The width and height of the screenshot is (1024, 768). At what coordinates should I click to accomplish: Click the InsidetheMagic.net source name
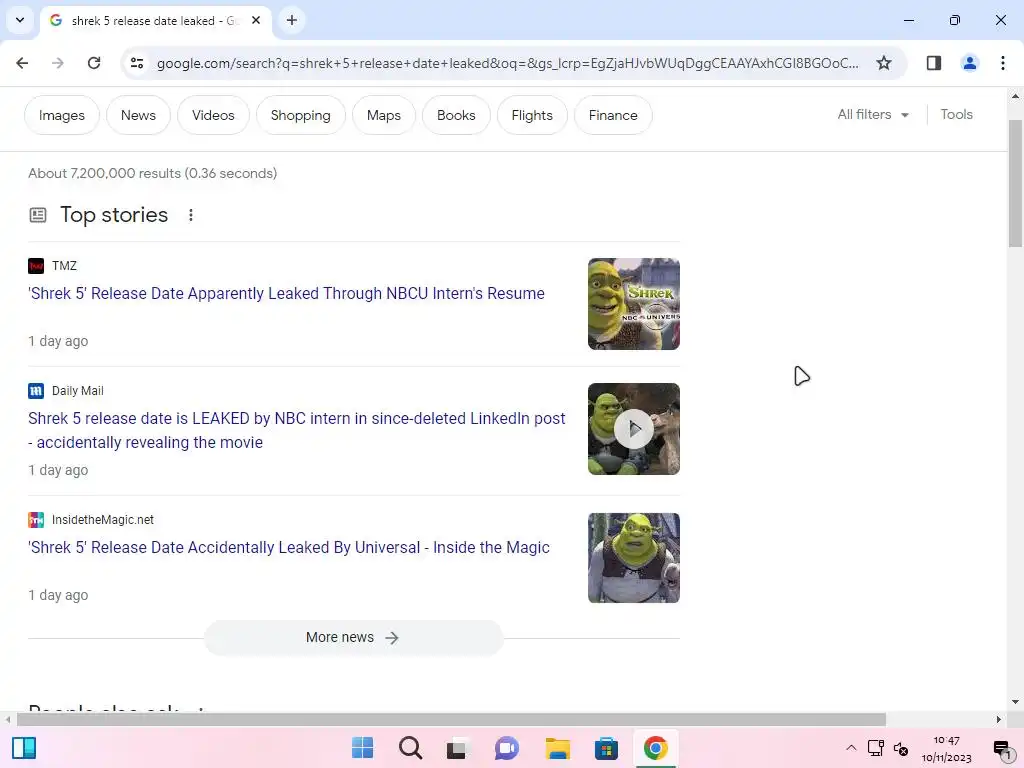pos(103,520)
